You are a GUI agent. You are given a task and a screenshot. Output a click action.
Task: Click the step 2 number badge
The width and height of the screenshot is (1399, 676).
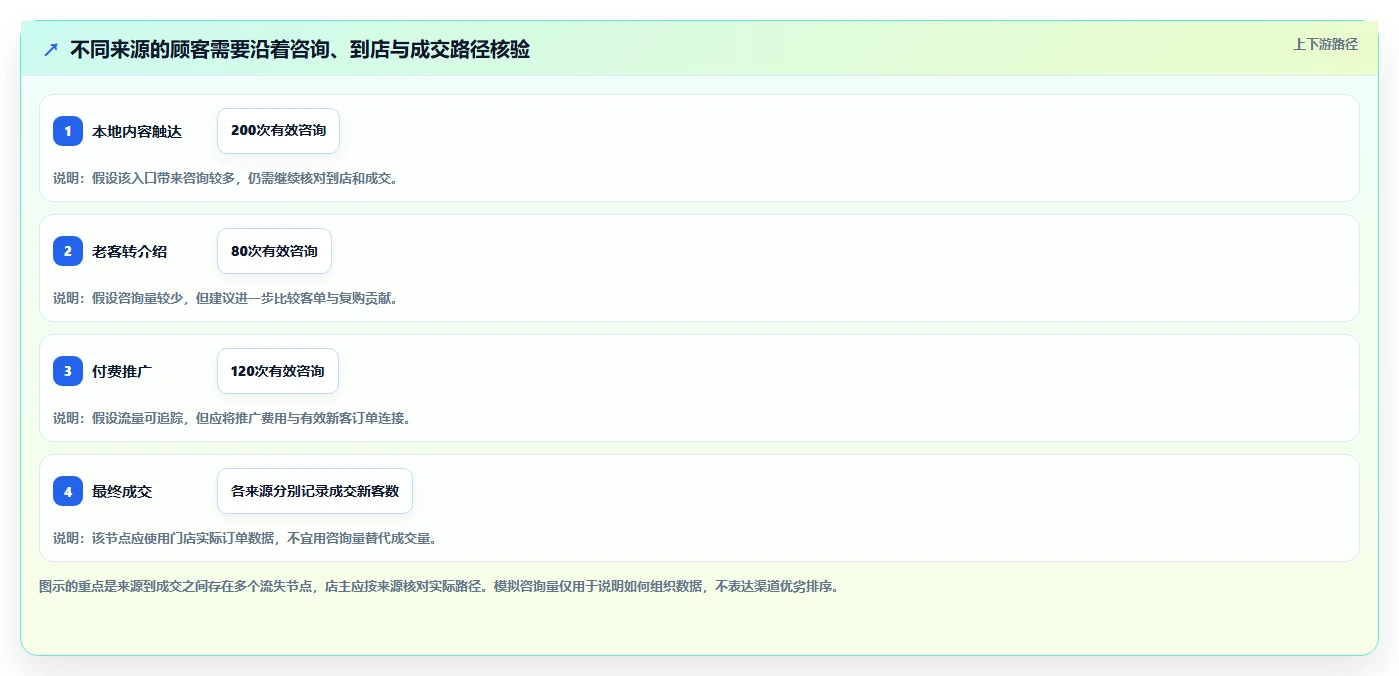point(68,251)
